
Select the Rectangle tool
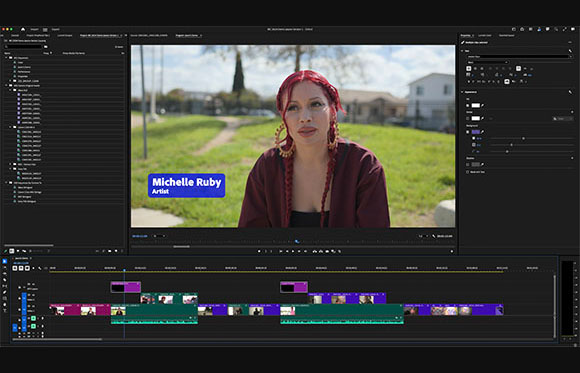click(5, 298)
